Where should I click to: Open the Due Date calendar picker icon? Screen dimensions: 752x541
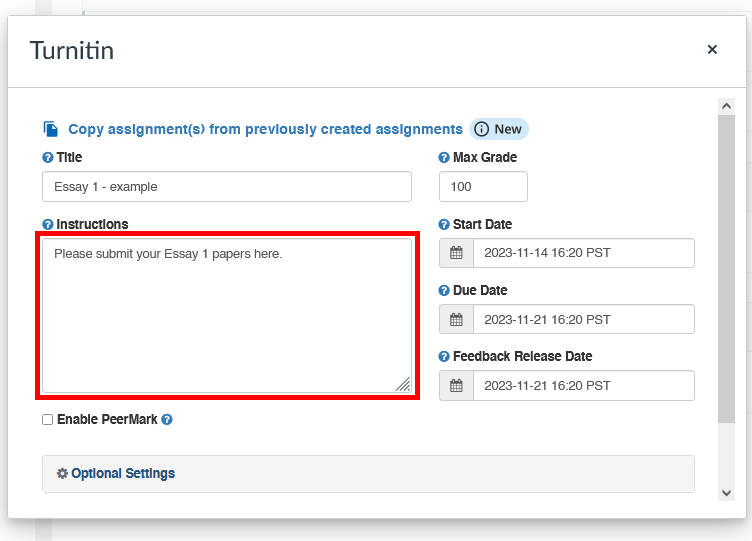[457, 319]
